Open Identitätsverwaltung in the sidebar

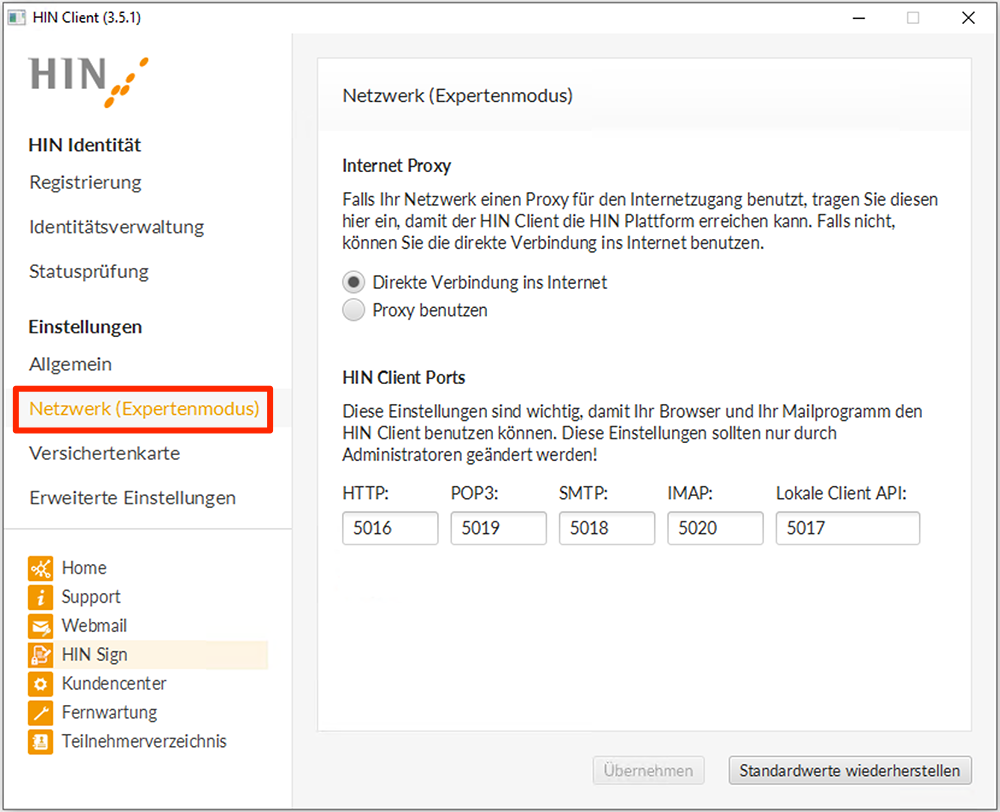tap(117, 227)
